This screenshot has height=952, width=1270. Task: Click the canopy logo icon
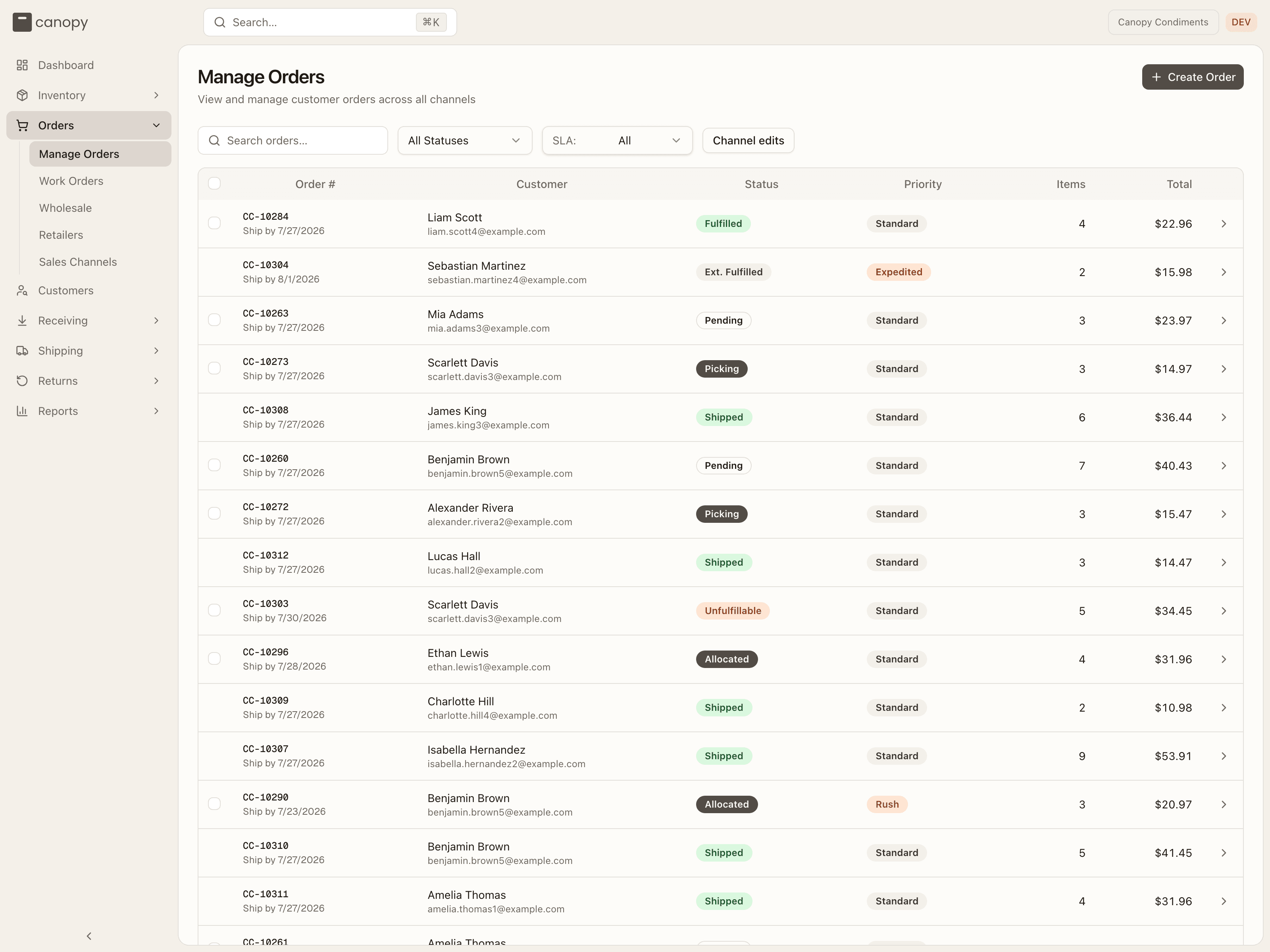click(x=22, y=22)
